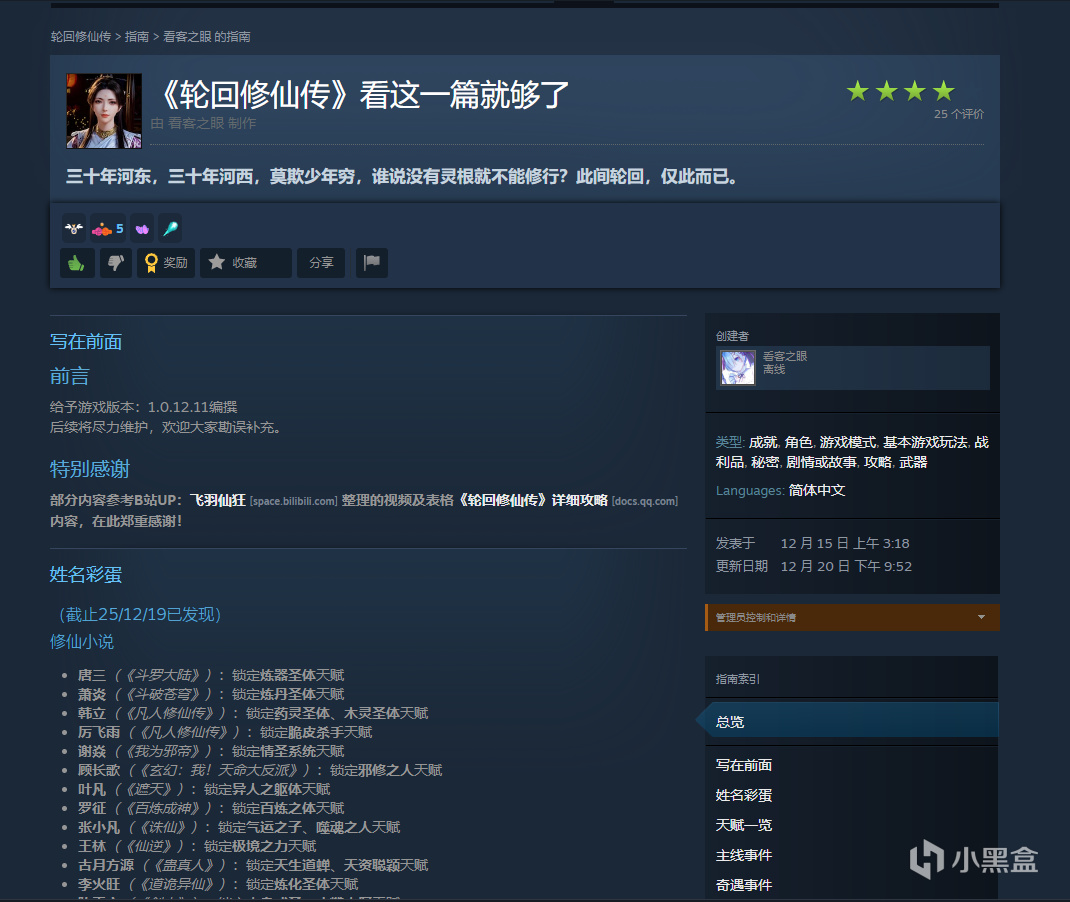Click the winged award icon
This screenshot has height=902, width=1070.
74,229
